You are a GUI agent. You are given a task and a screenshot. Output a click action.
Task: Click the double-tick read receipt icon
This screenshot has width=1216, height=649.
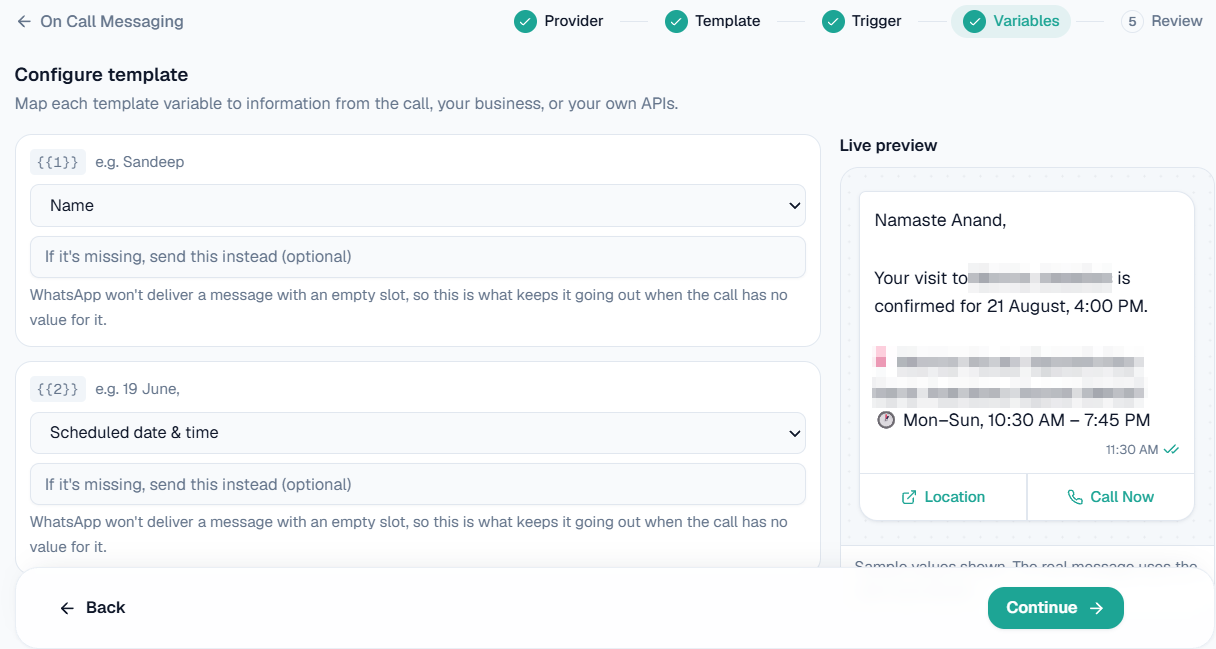click(1171, 450)
